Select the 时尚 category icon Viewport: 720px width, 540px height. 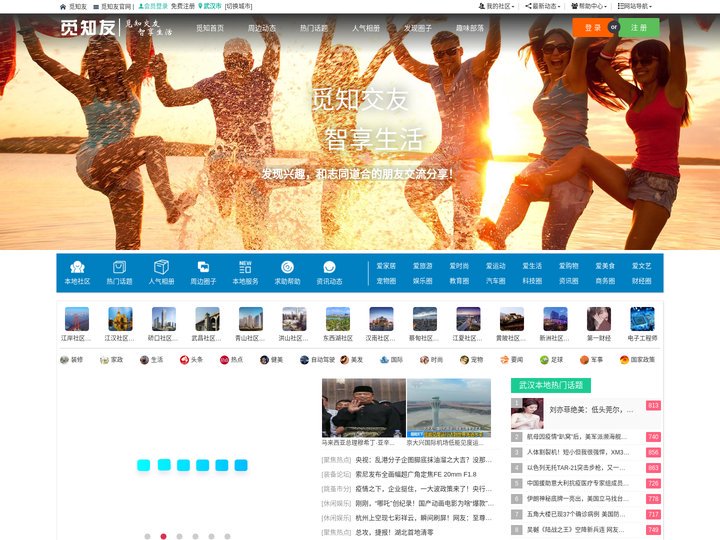424,360
